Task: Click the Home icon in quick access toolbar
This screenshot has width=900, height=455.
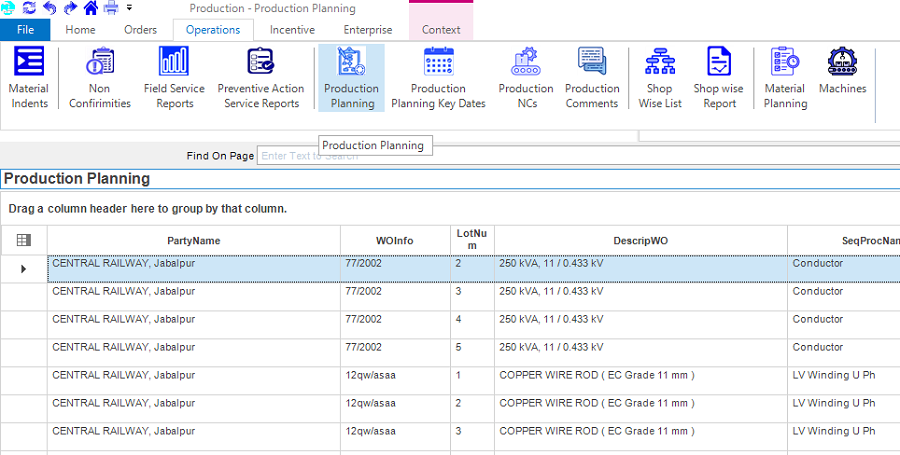Action: coord(91,8)
